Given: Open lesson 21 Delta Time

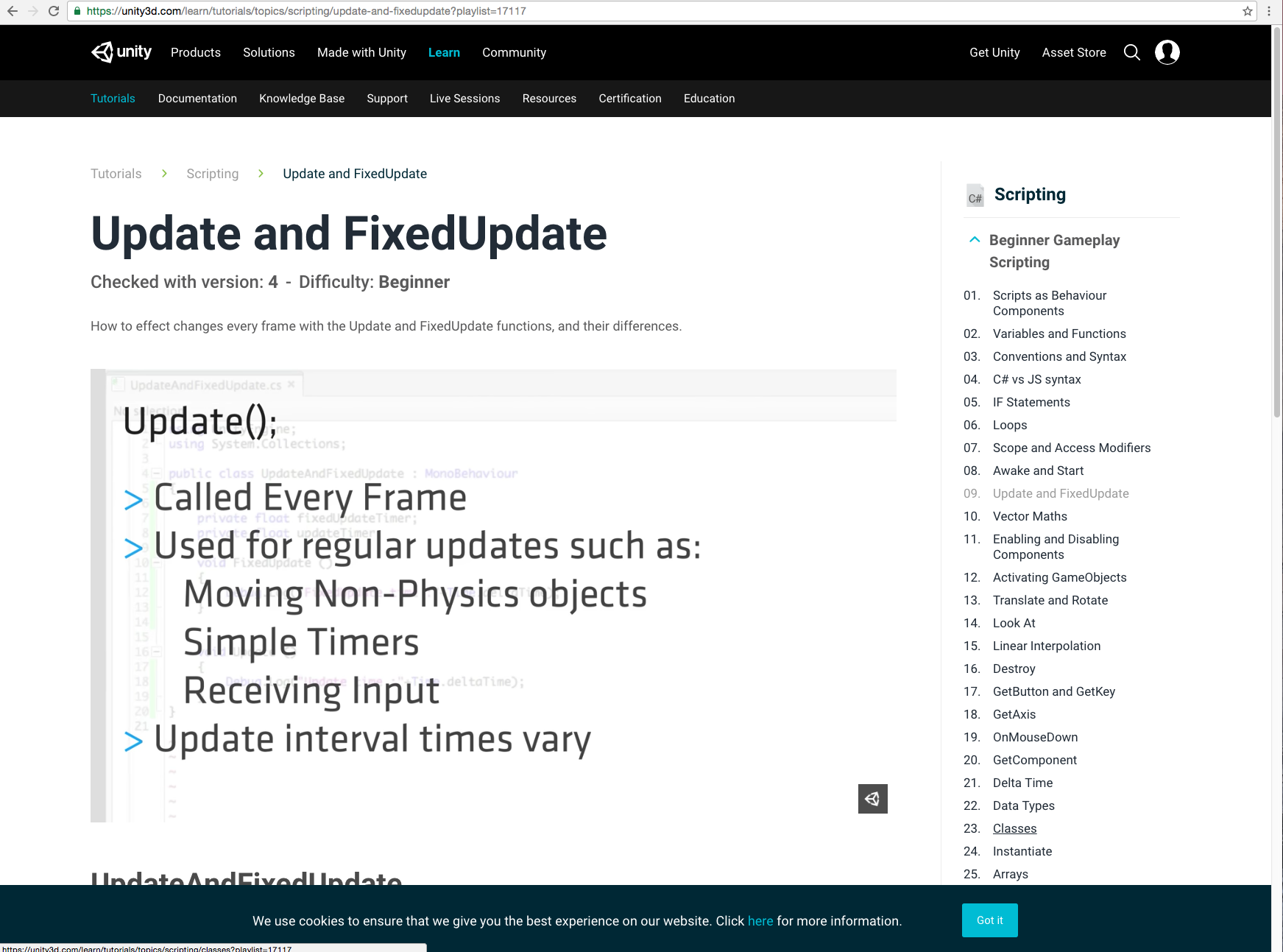Looking at the screenshot, I should click(x=1022, y=783).
